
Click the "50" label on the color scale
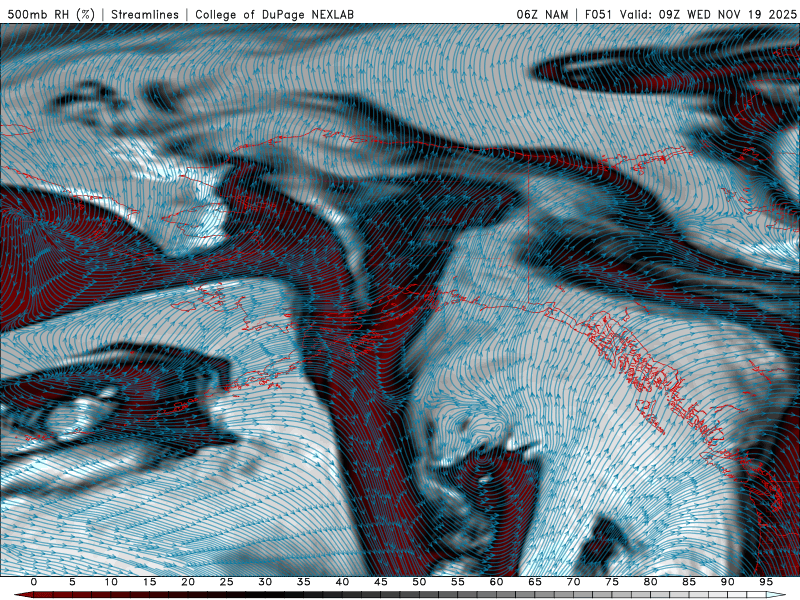[419, 582]
